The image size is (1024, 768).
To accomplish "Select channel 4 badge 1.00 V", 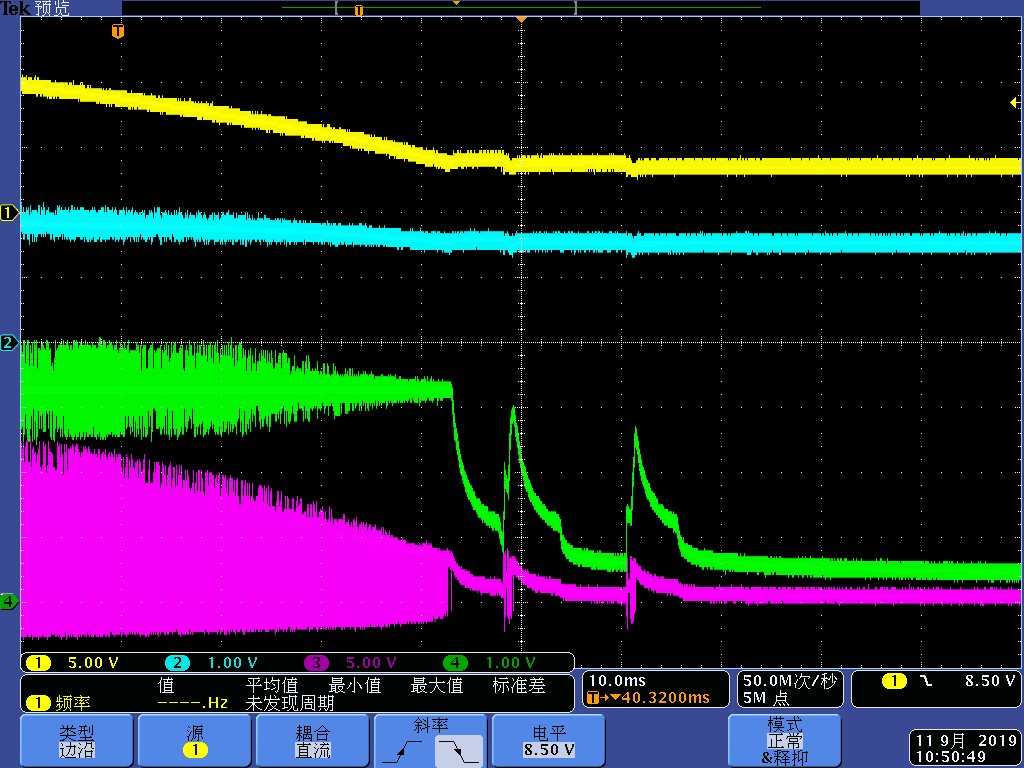I will (489, 663).
